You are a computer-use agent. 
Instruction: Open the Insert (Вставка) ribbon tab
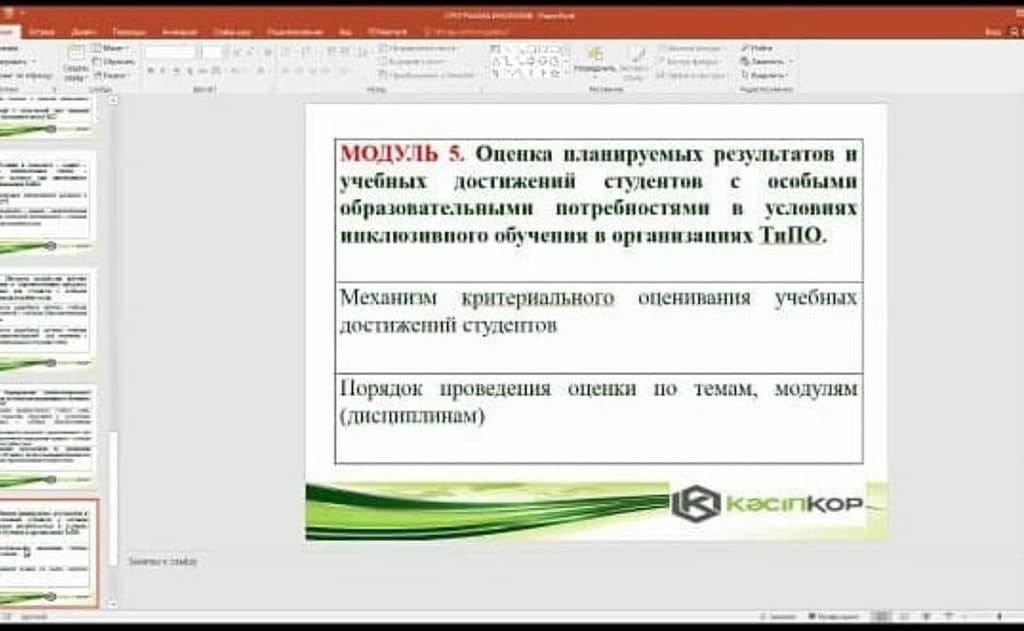42,32
